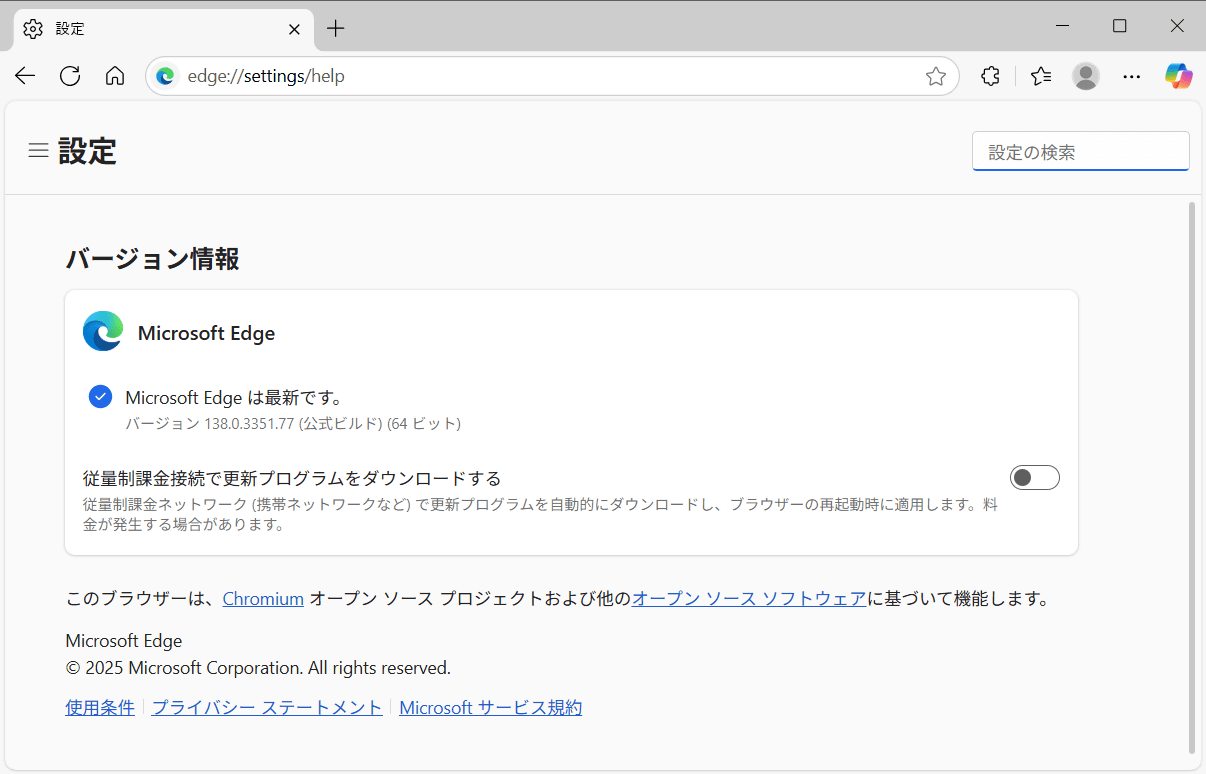Select the 設定 browser tab
This screenshot has width=1206, height=774.
[x=163, y=29]
